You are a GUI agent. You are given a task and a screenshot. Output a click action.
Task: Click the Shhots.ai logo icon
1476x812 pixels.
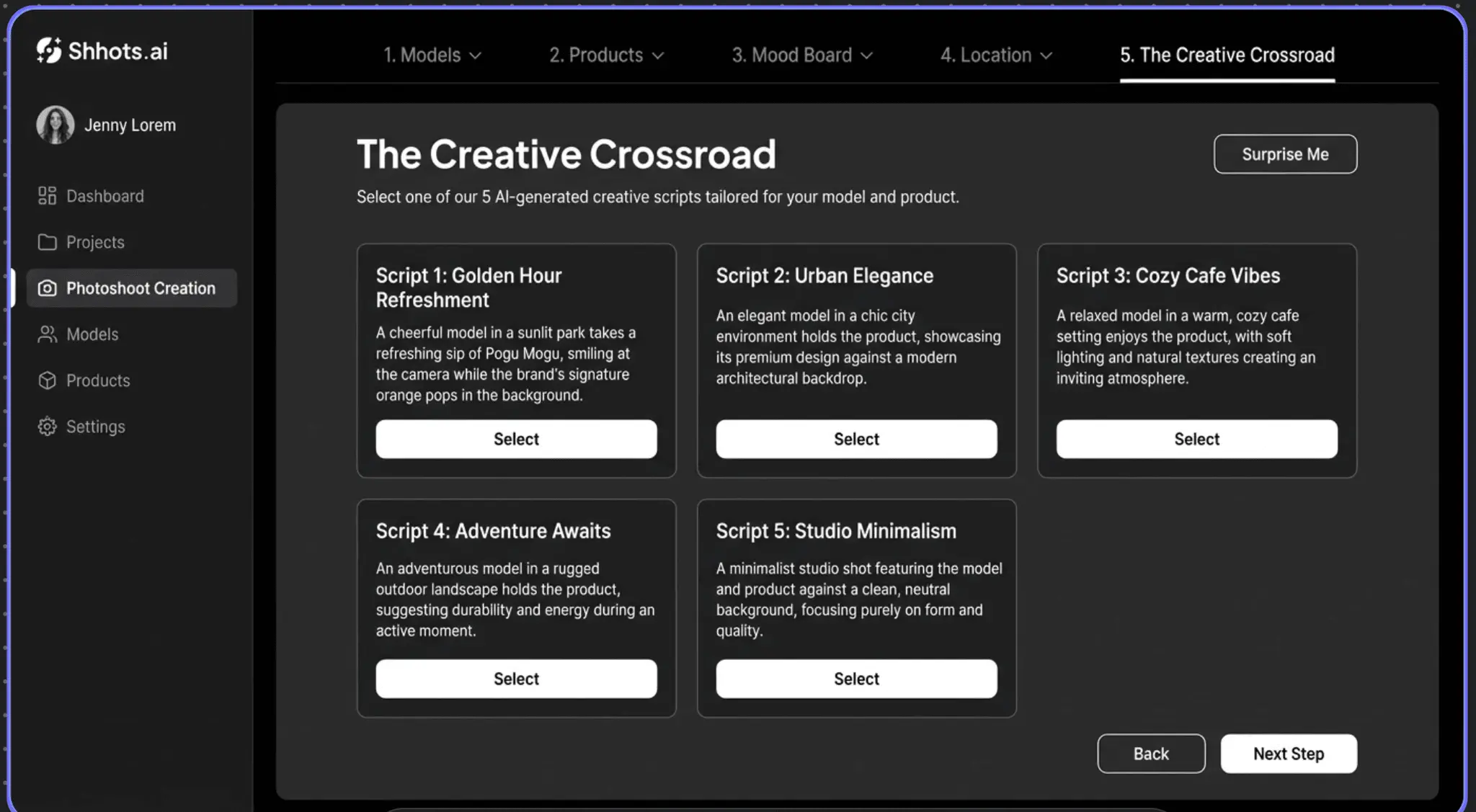pyautogui.click(x=49, y=50)
